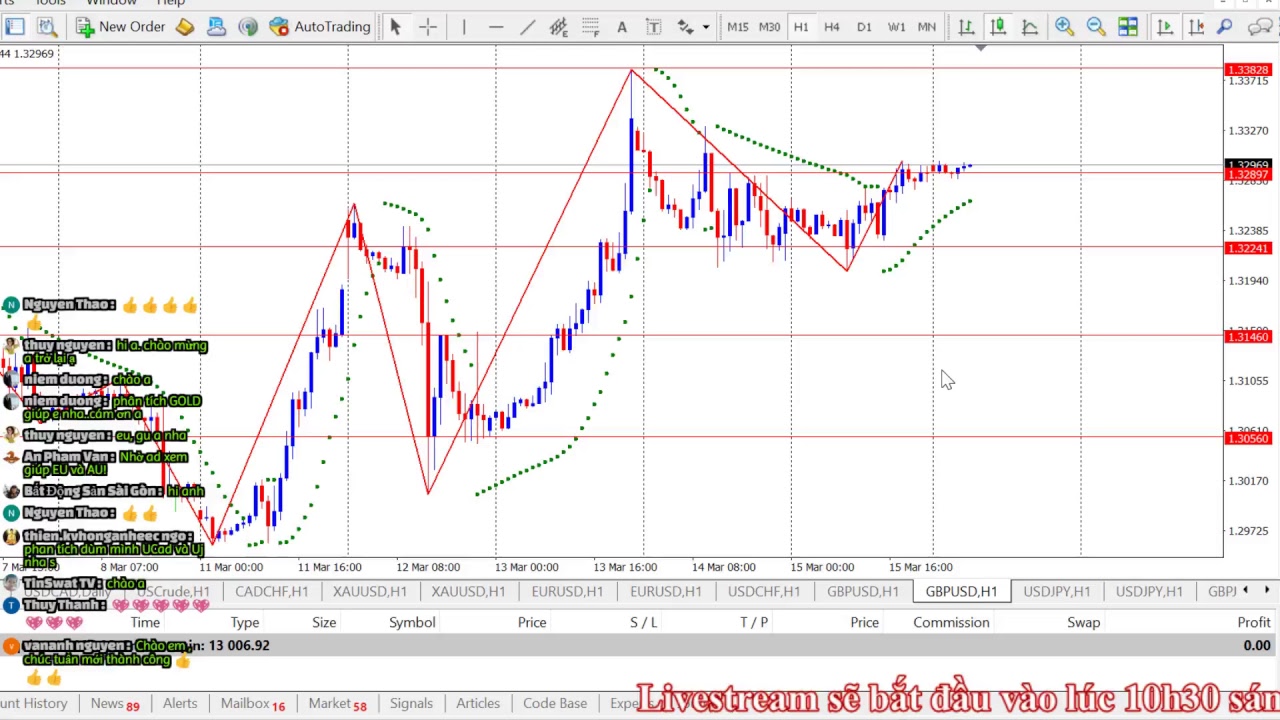Viewport: 1280px width, 720px height.
Task: Sort trades by Profit column header
Action: [1254, 623]
